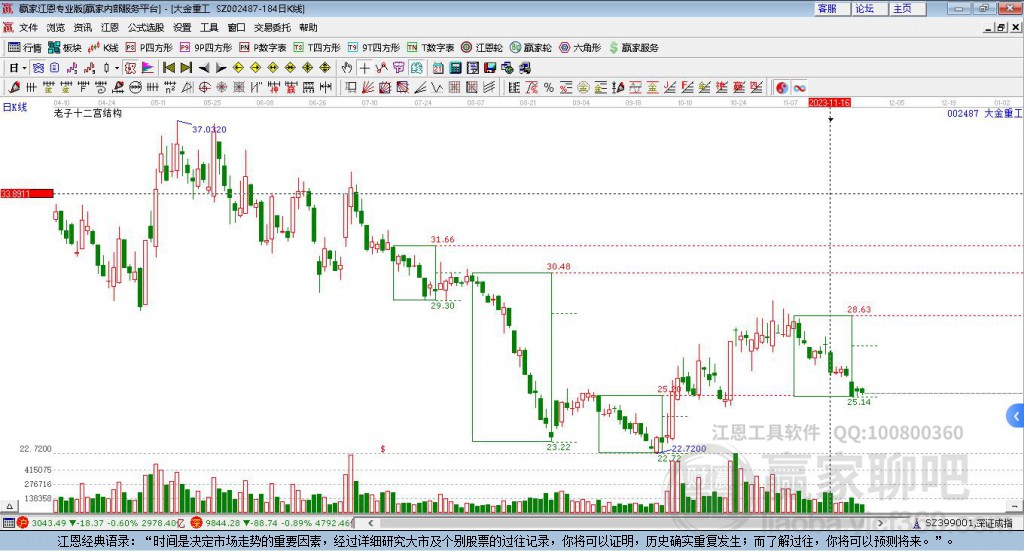
Task: Select the Gann fan lines tool
Action: [368, 87]
